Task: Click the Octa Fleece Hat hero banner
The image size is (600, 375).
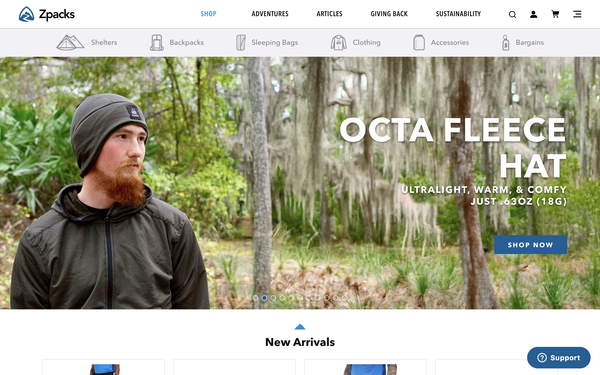Action: pyautogui.click(x=300, y=183)
